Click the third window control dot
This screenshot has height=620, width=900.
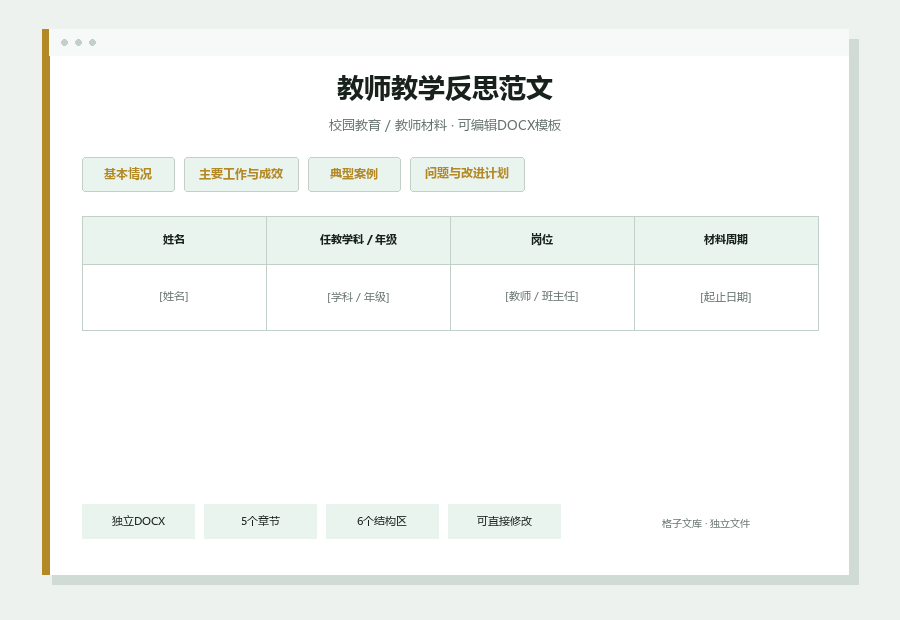(x=92, y=42)
